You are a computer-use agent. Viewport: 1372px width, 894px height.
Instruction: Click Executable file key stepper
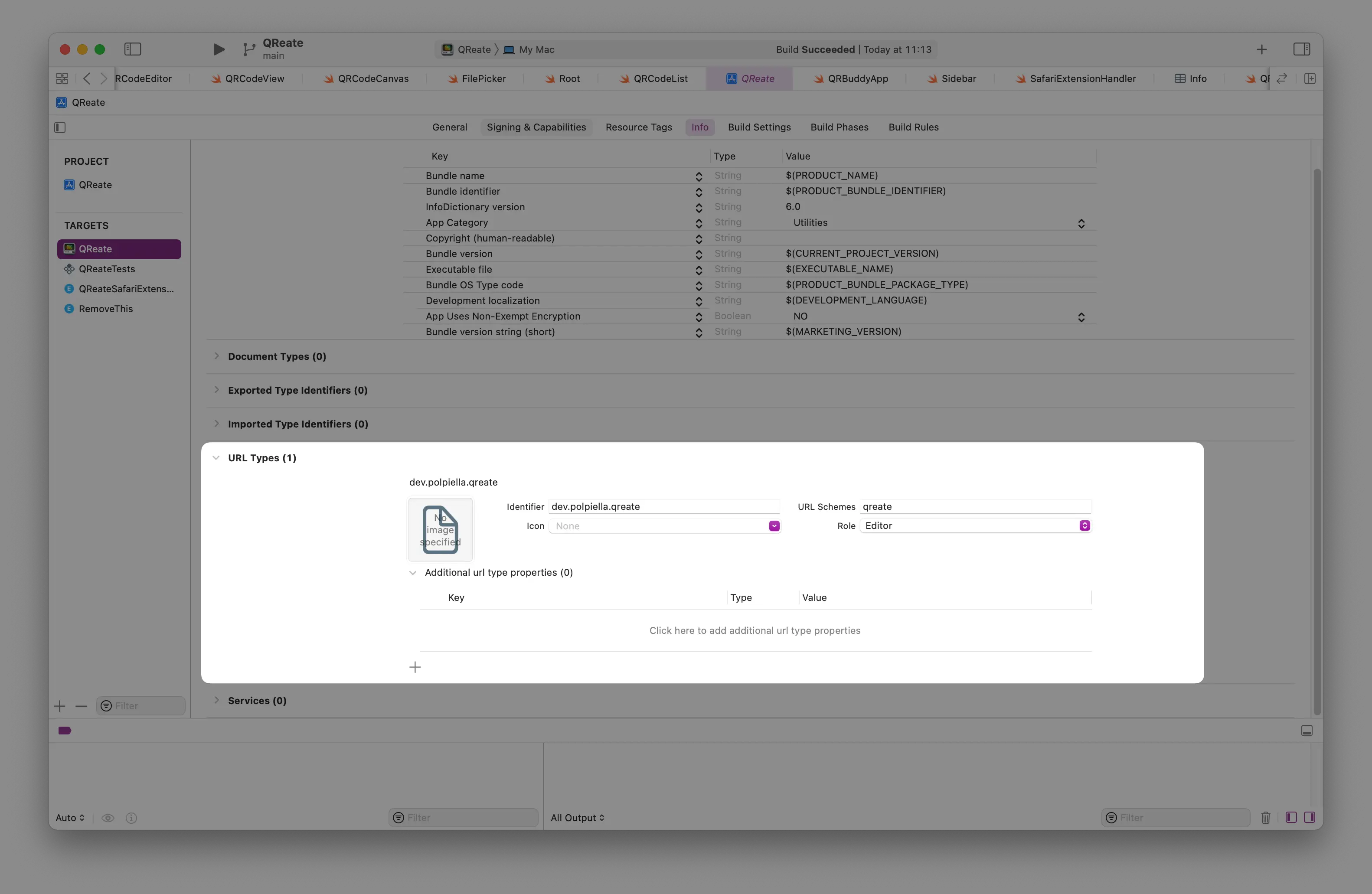pos(699,270)
